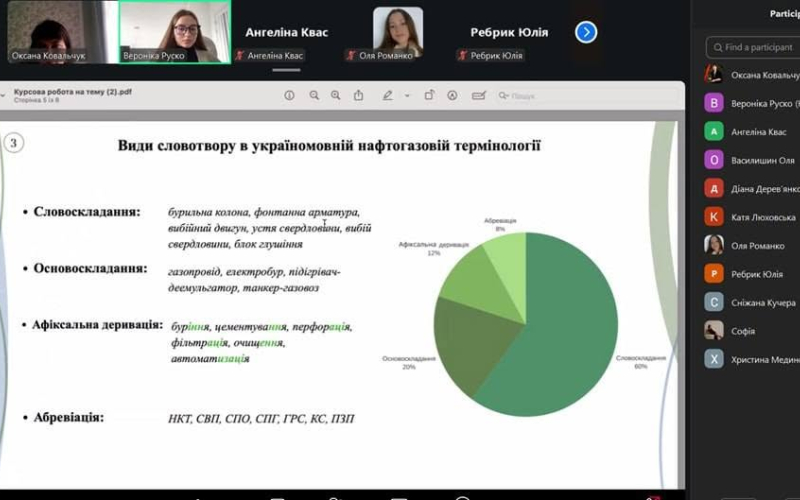Click the Find a participant search box

pos(753,47)
